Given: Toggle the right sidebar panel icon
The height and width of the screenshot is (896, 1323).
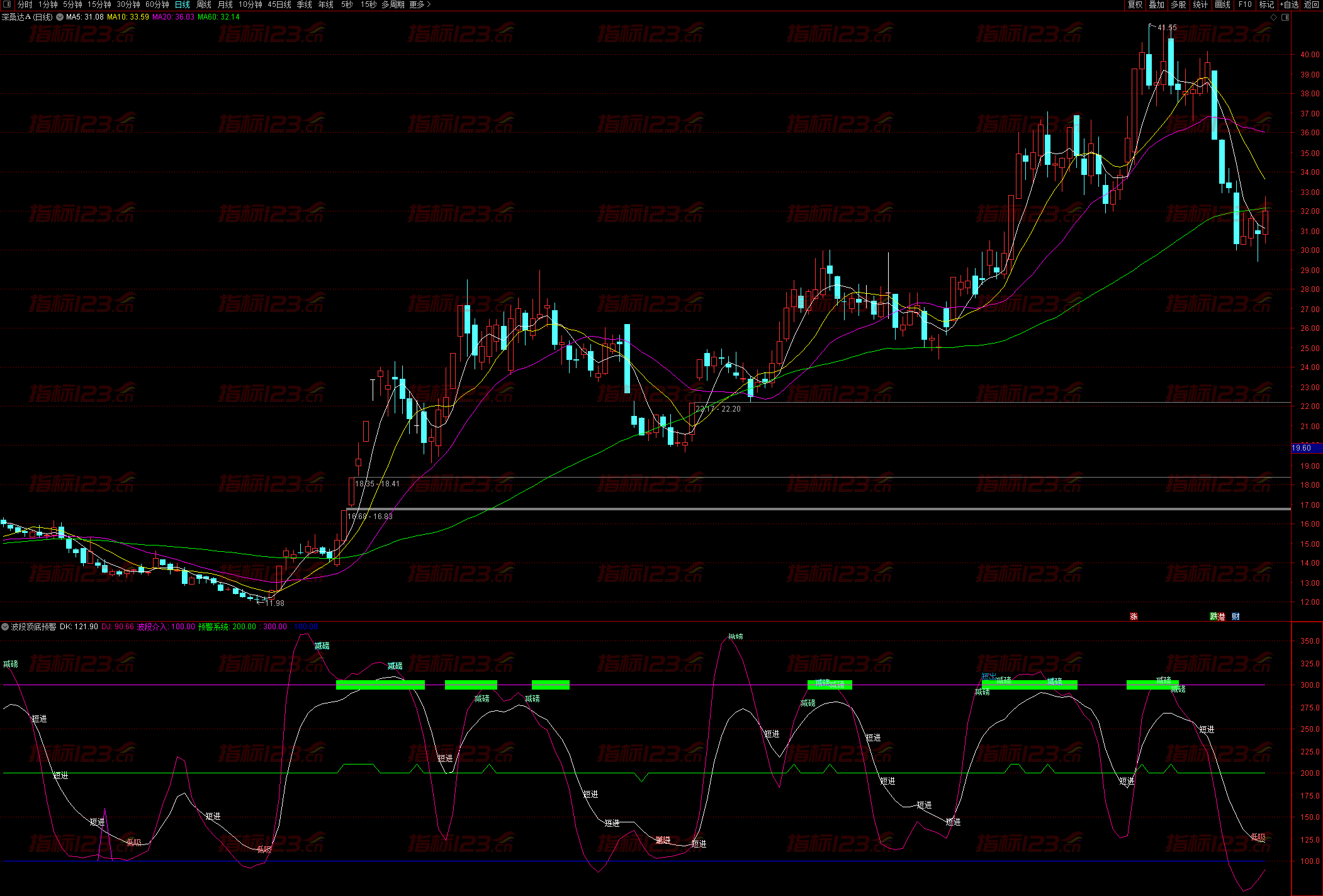Looking at the screenshot, I should pos(1285,17).
